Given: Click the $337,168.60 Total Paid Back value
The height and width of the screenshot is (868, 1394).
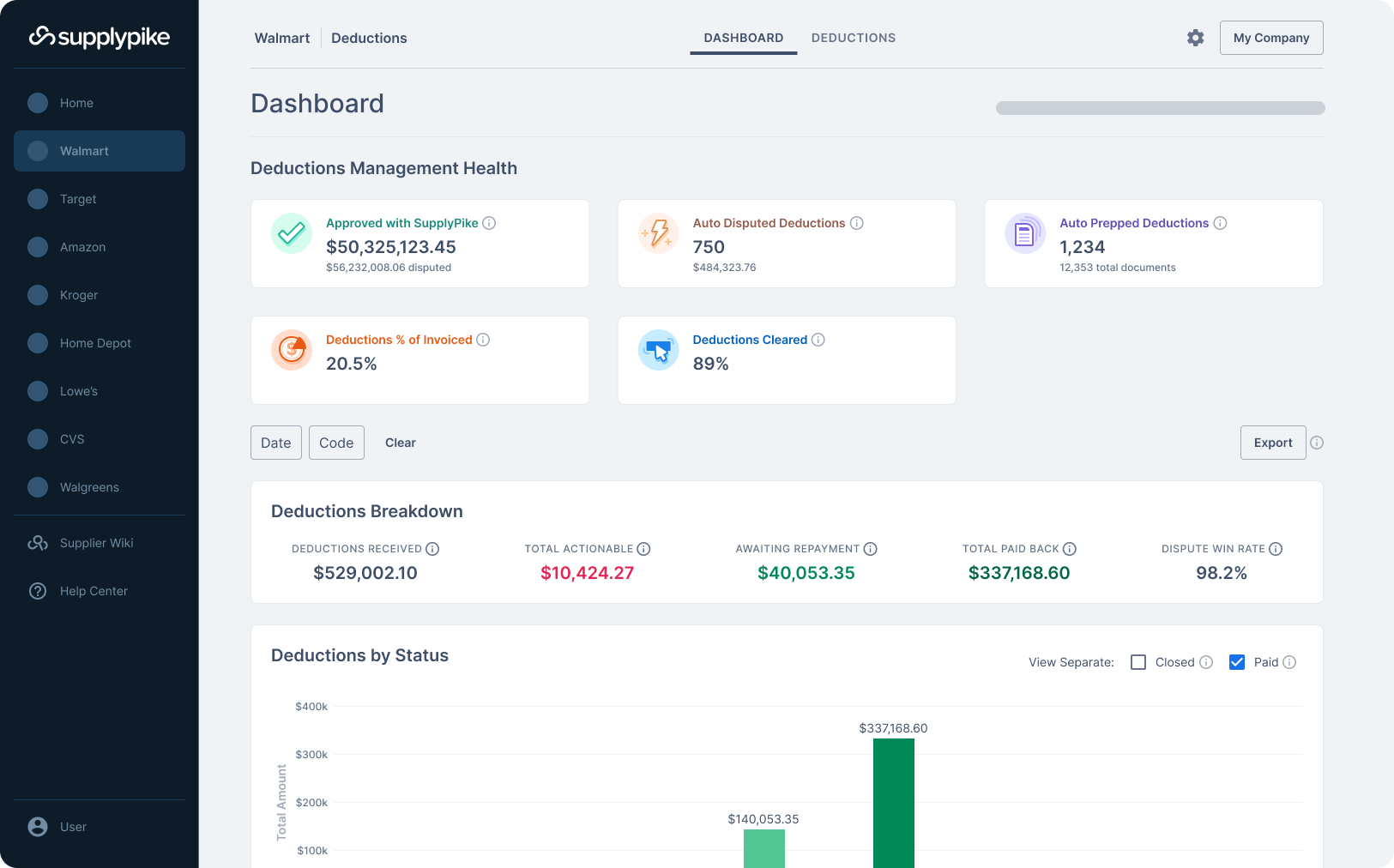Looking at the screenshot, I should (1019, 573).
